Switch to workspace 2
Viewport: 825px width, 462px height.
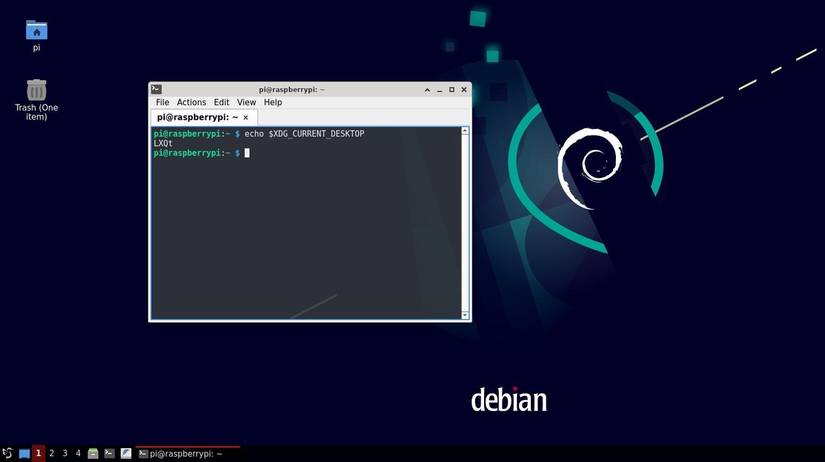point(52,453)
